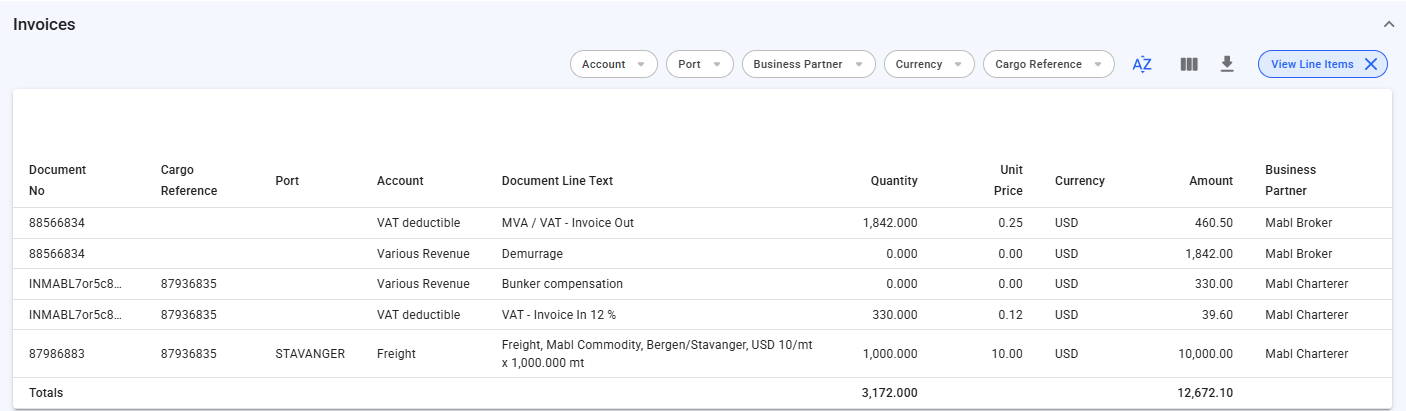Click the Document Line Text header
The image size is (1406, 411).
pos(557,181)
